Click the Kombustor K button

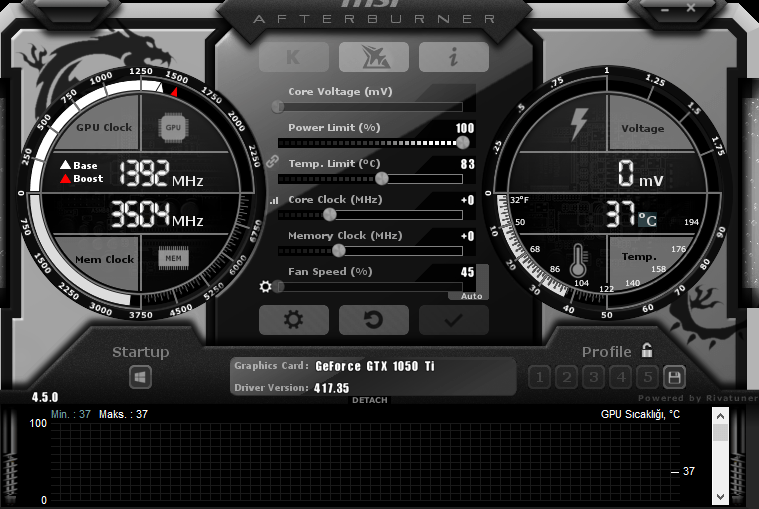(x=294, y=57)
